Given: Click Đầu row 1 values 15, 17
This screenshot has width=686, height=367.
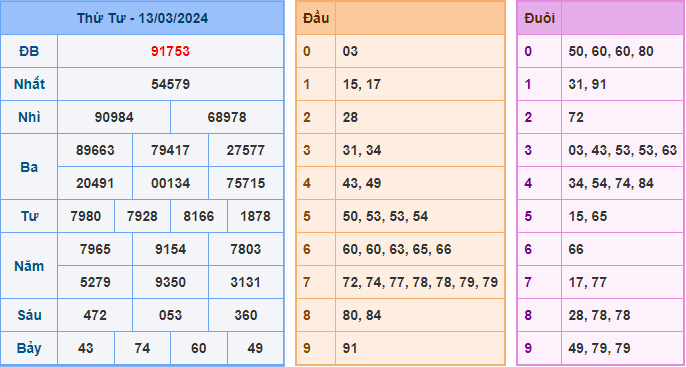Looking at the screenshot, I should (x=362, y=84).
